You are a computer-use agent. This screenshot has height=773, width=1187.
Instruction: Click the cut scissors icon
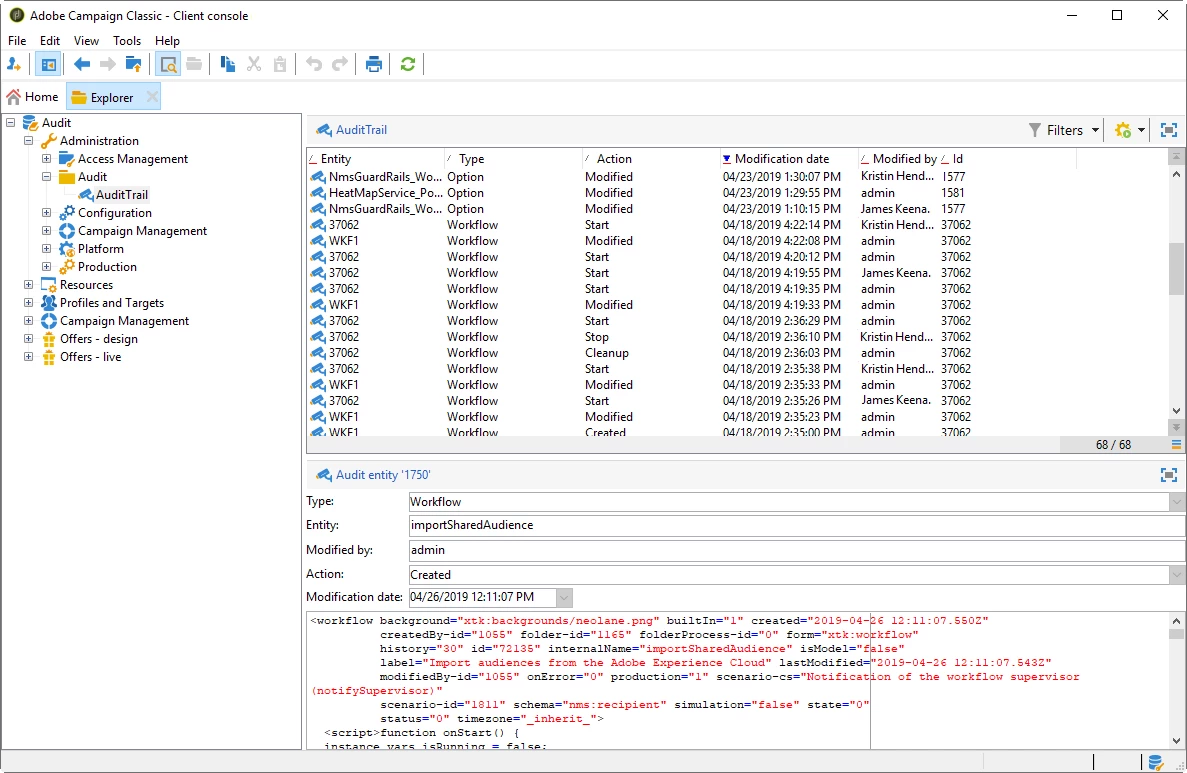coord(254,64)
